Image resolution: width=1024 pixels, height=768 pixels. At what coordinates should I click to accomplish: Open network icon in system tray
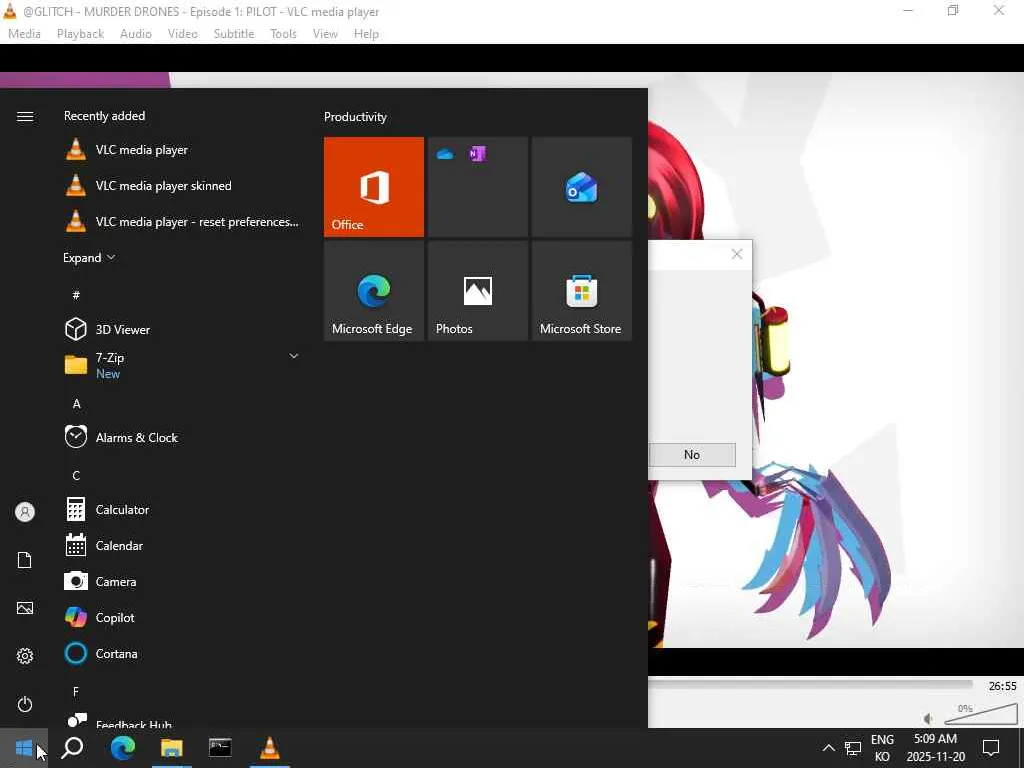click(853, 748)
